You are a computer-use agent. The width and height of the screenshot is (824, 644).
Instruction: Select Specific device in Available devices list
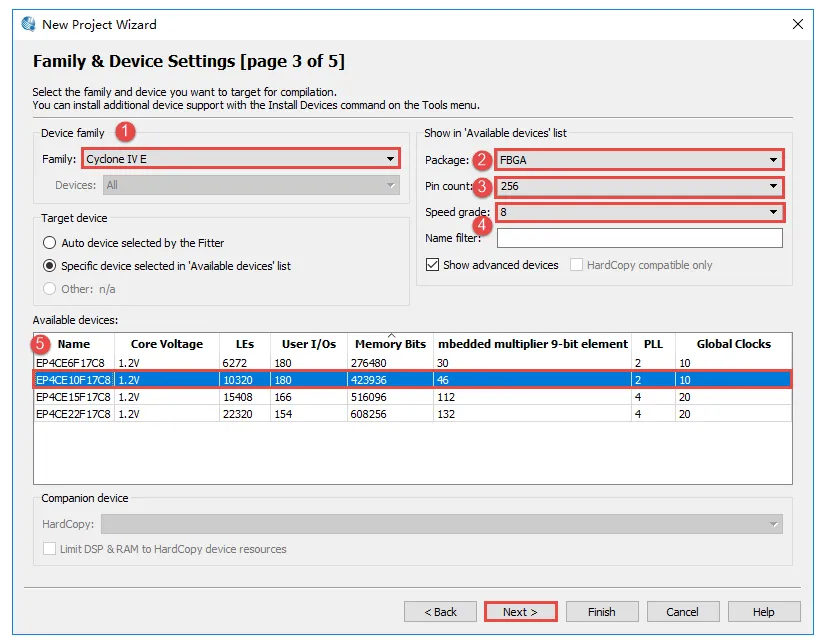pyautogui.click(x=49, y=266)
